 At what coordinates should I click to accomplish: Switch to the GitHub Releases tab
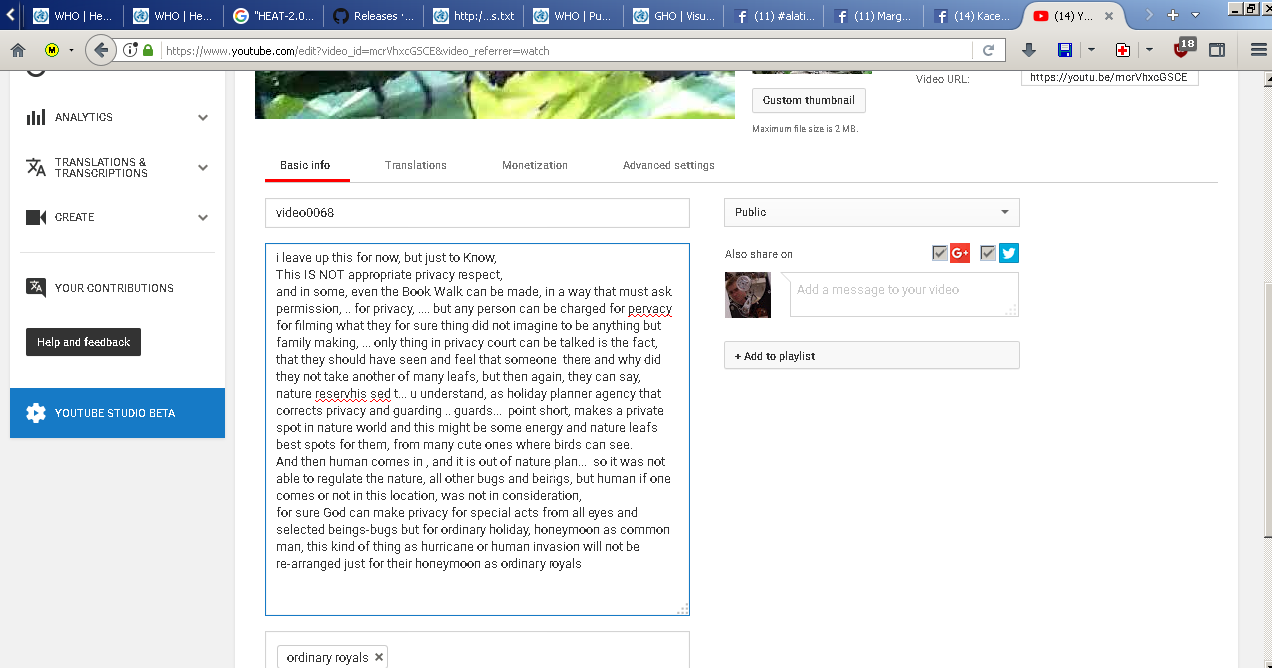tap(372, 16)
